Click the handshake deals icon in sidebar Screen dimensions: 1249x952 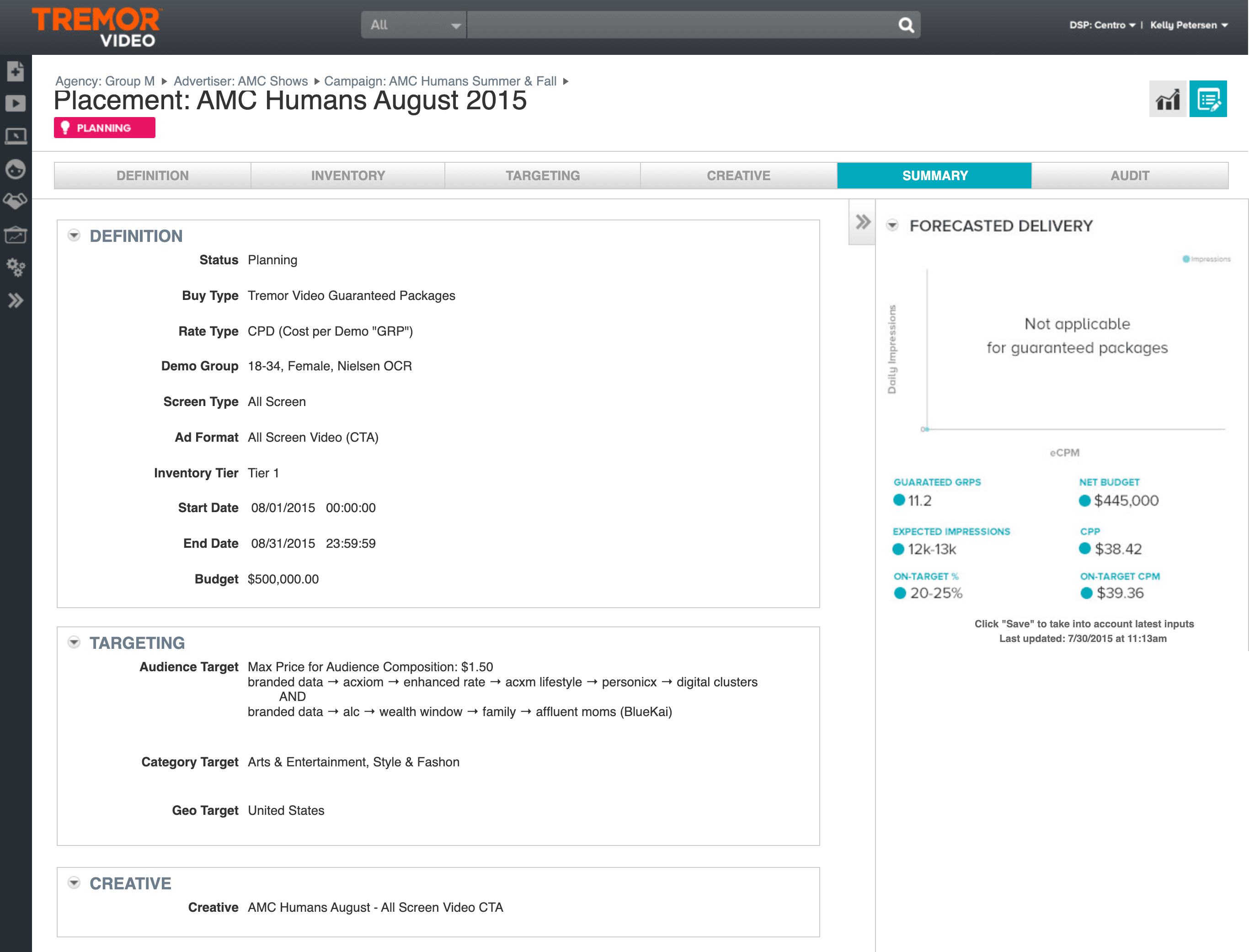[x=15, y=201]
